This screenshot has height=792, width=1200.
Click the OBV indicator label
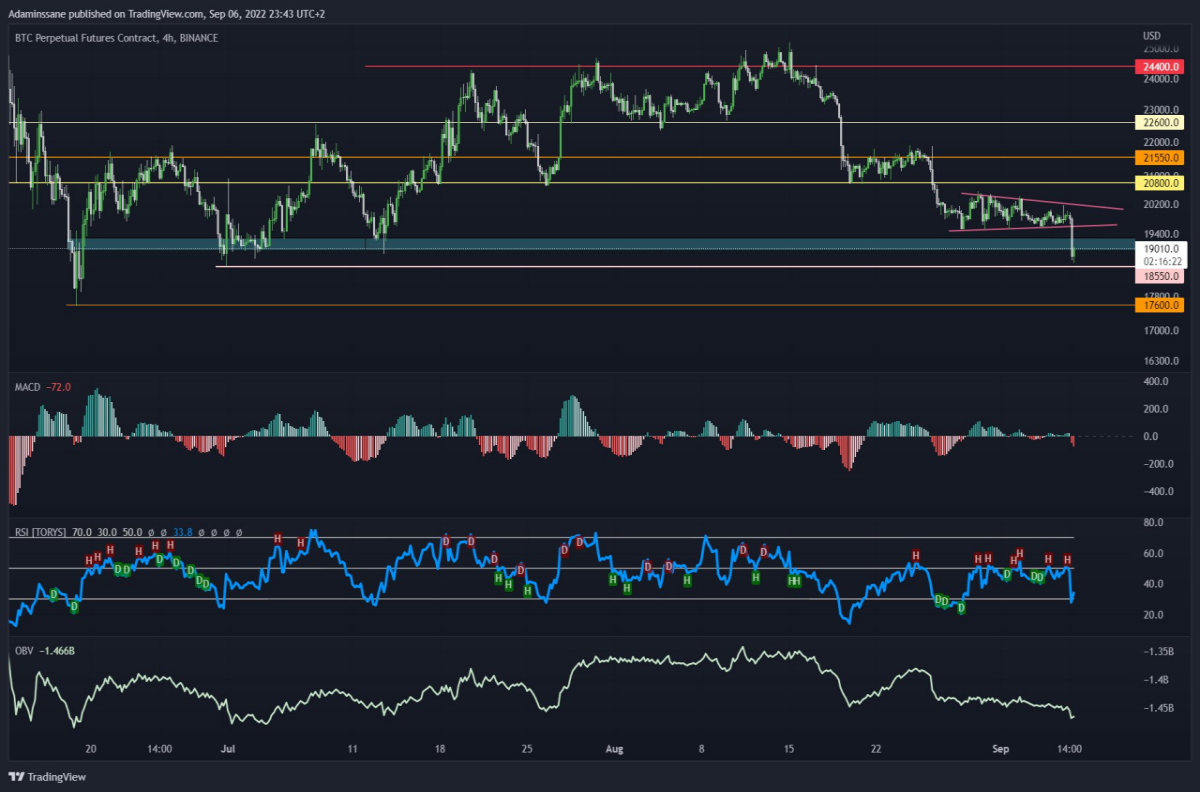click(x=24, y=651)
